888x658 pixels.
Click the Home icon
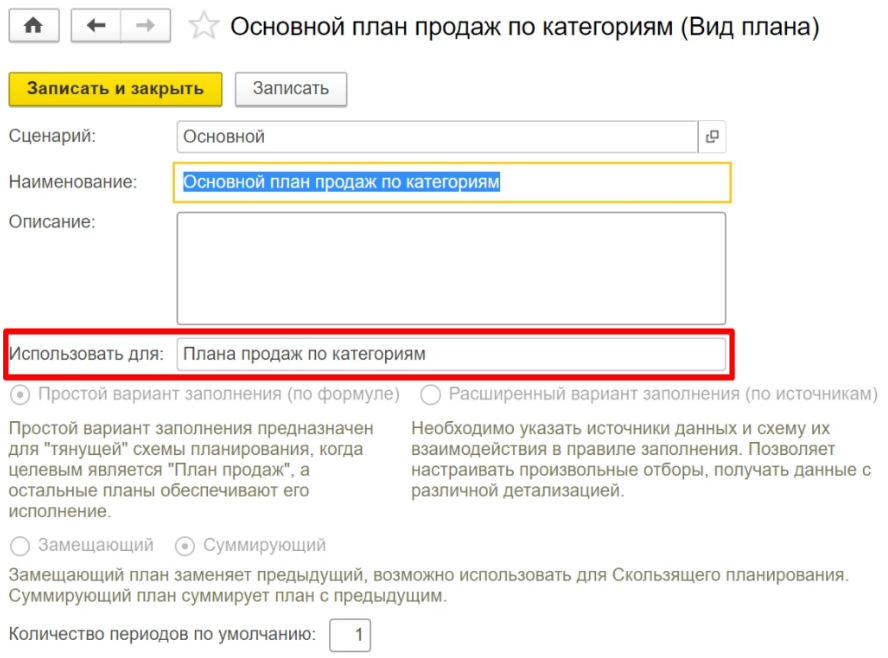[x=33, y=27]
